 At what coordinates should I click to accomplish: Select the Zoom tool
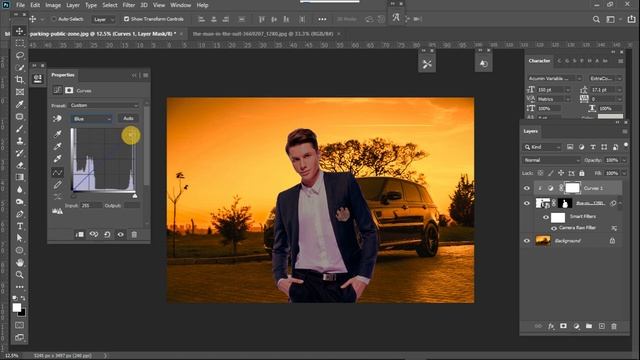point(20,275)
